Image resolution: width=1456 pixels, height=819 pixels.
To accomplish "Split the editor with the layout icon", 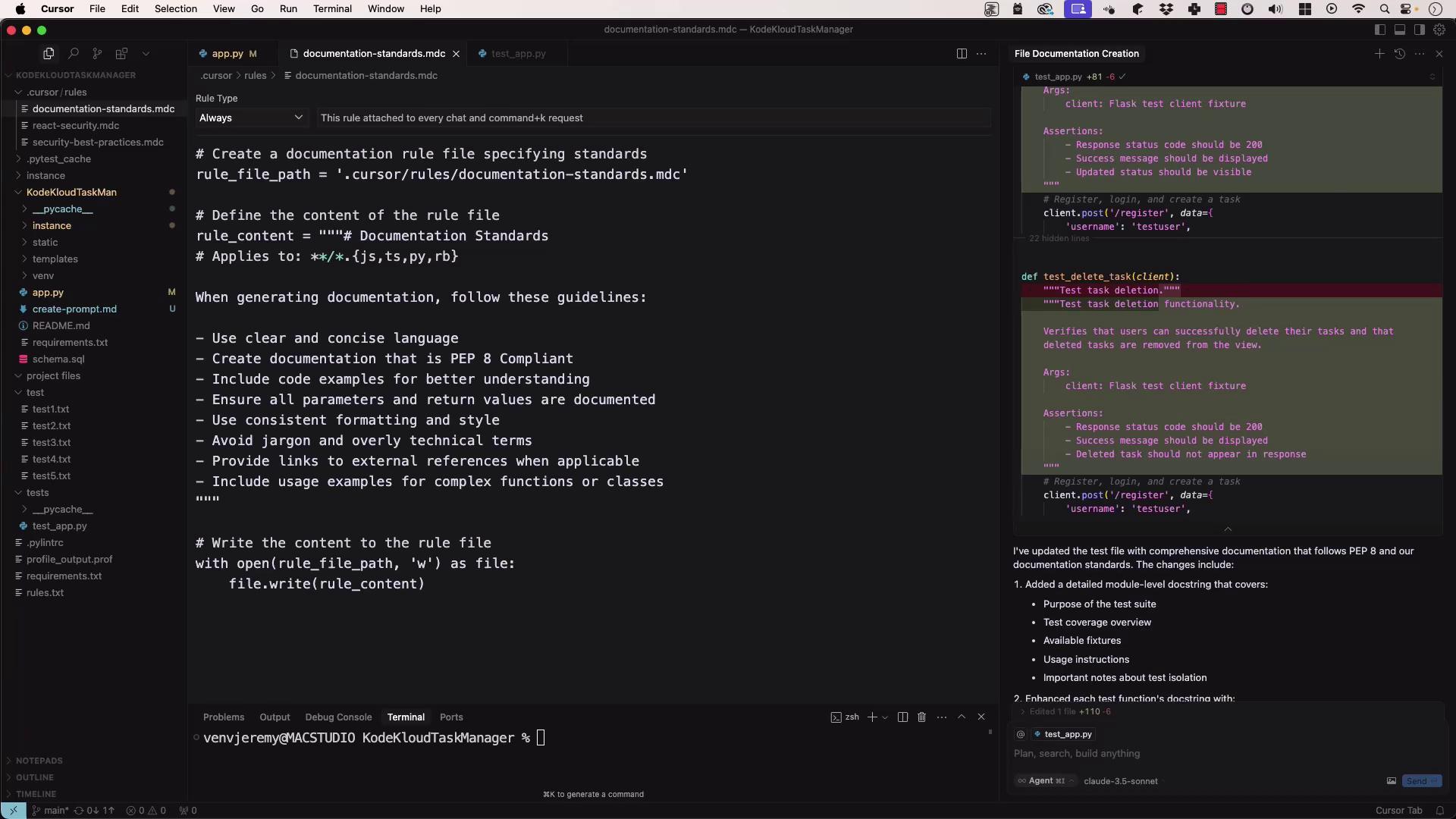I will (962, 54).
